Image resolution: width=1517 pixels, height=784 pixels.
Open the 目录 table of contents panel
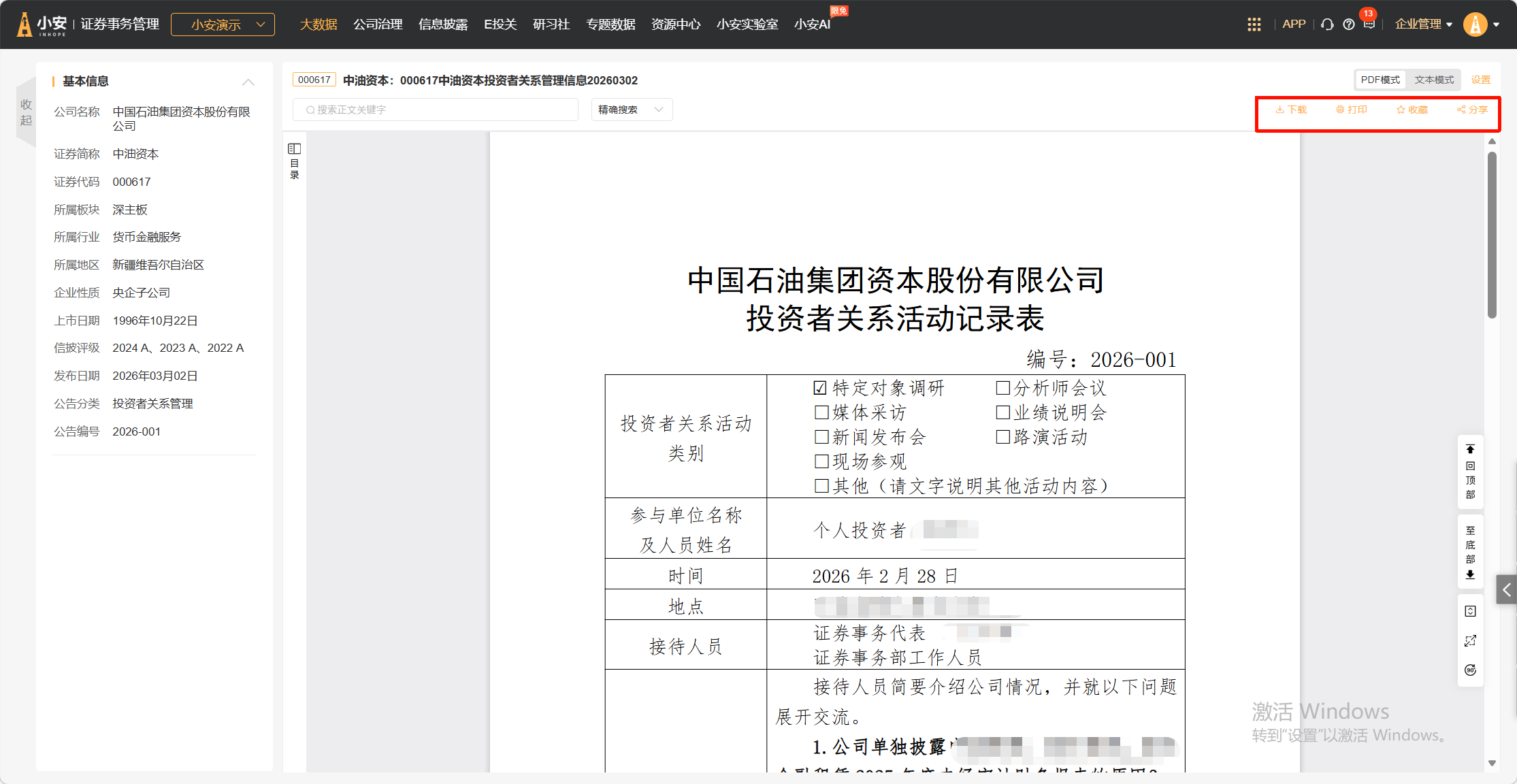tap(294, 161)
